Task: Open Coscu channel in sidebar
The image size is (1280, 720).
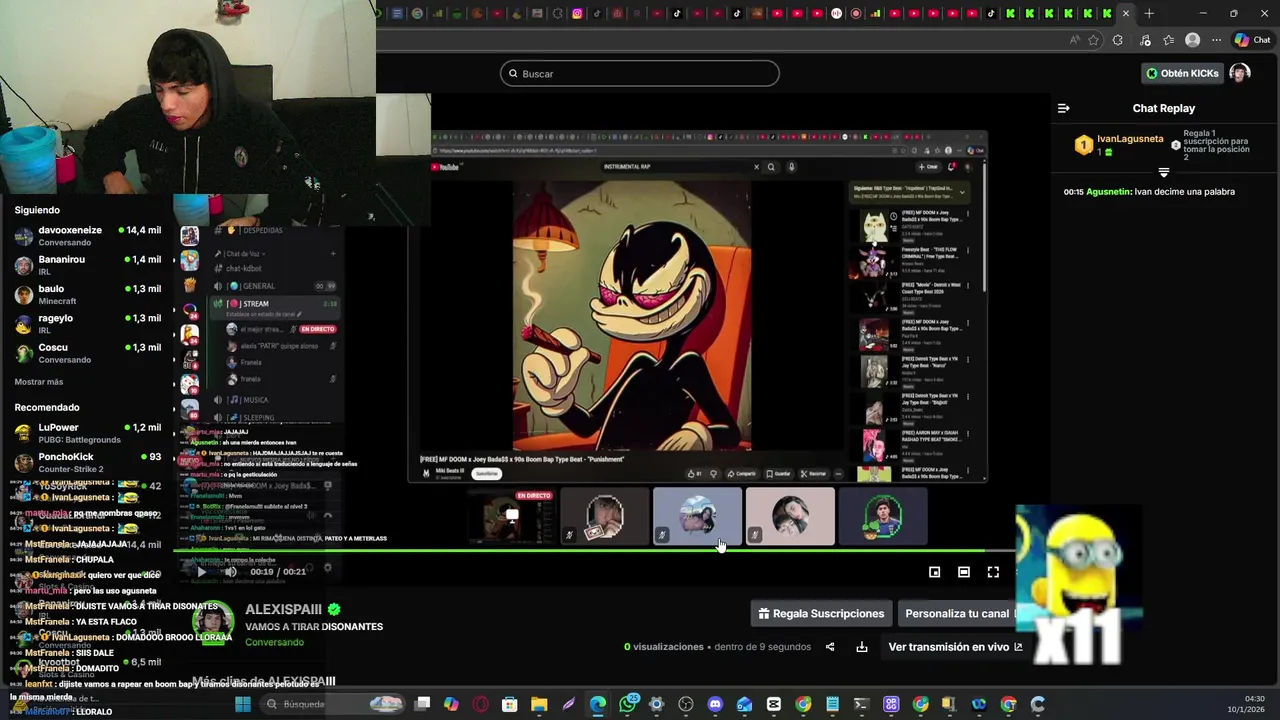Action: tap(88, 353)
